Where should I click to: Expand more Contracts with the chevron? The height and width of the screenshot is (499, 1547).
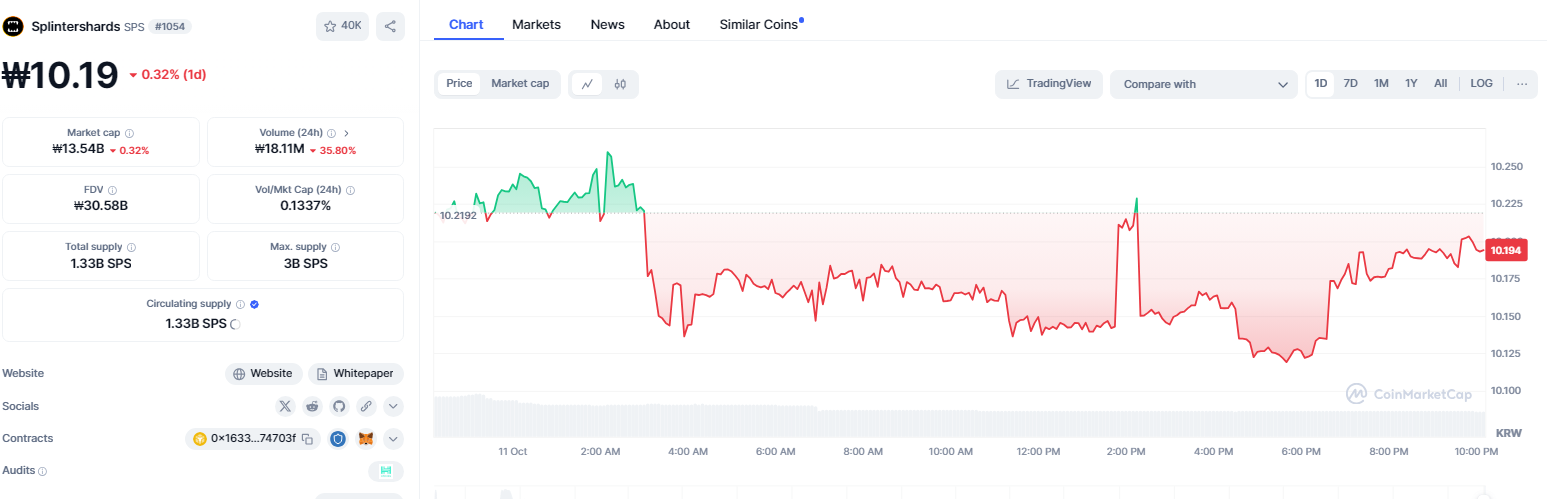point(393,439)
